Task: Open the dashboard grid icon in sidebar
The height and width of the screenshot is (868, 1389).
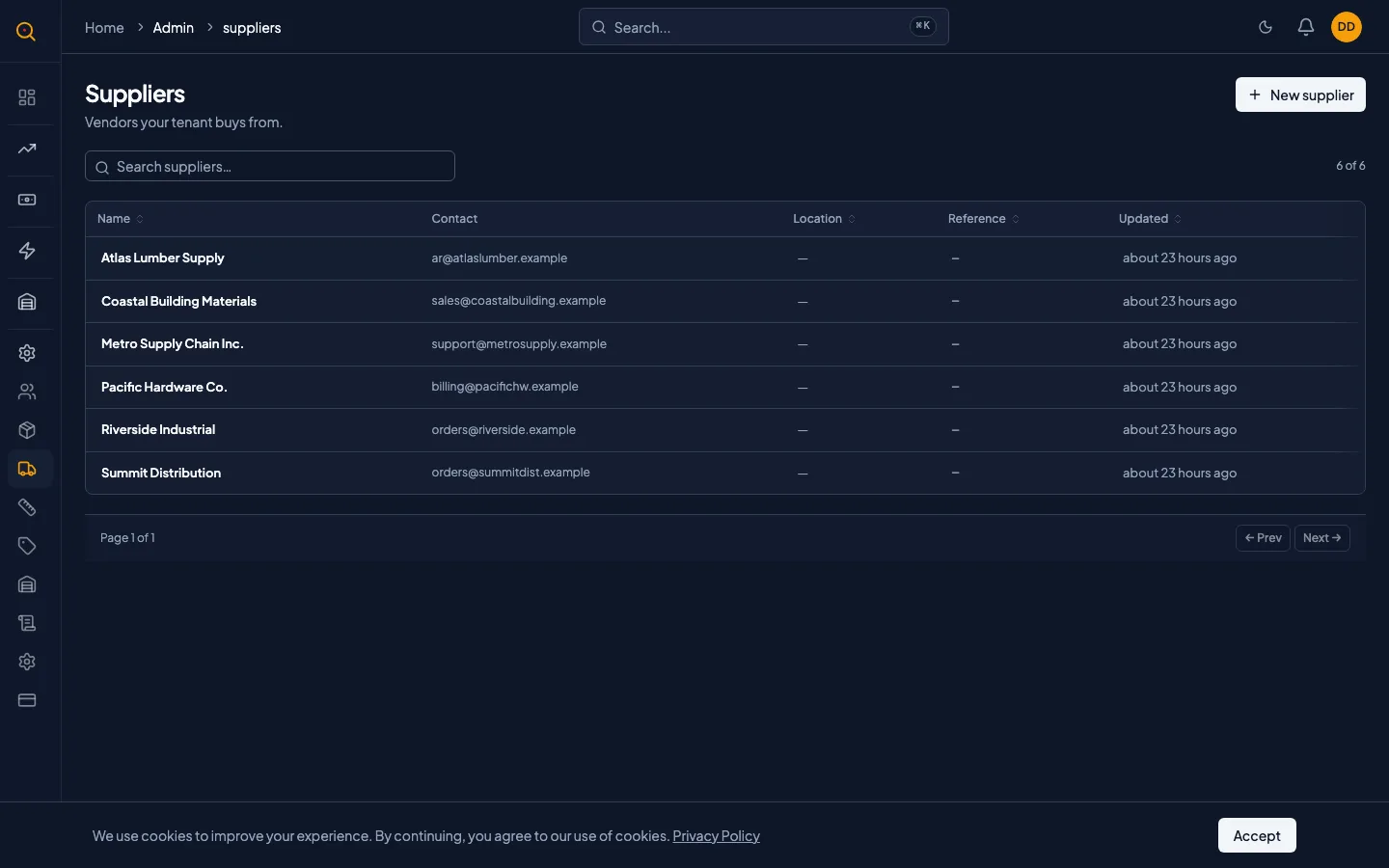Action: (27, 97)
